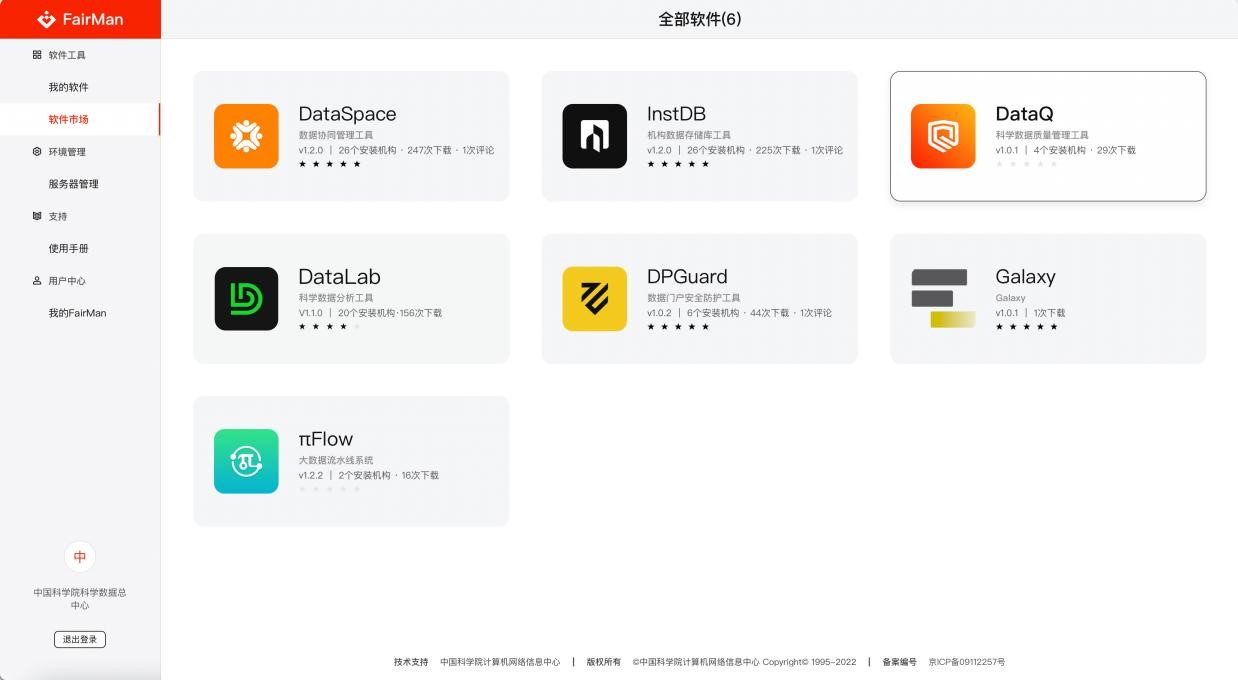
Task: Click the Galaxy bars logo icon
Action: point(942,298)
